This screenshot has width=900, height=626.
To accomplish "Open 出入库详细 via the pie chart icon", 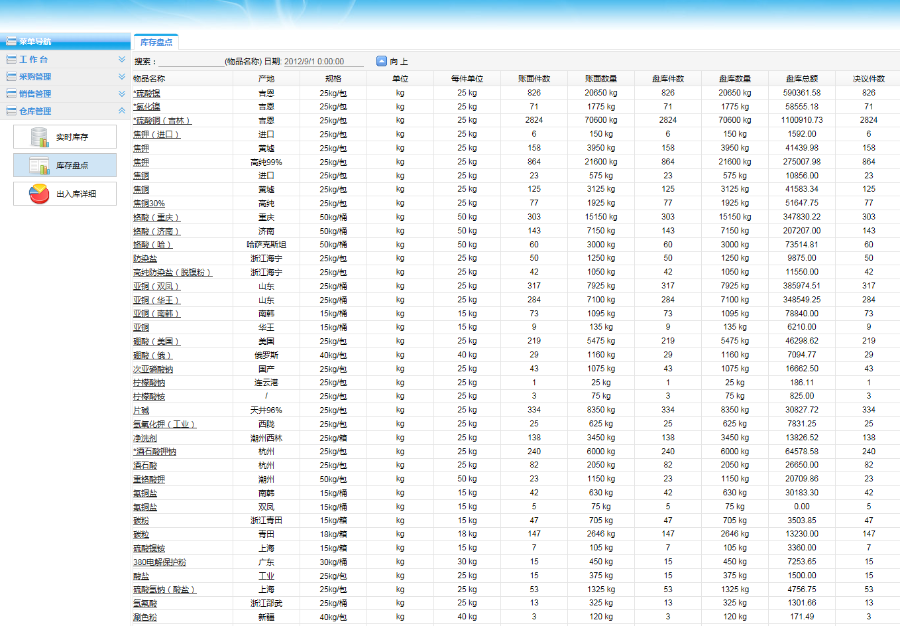I will tap(39, 192).
